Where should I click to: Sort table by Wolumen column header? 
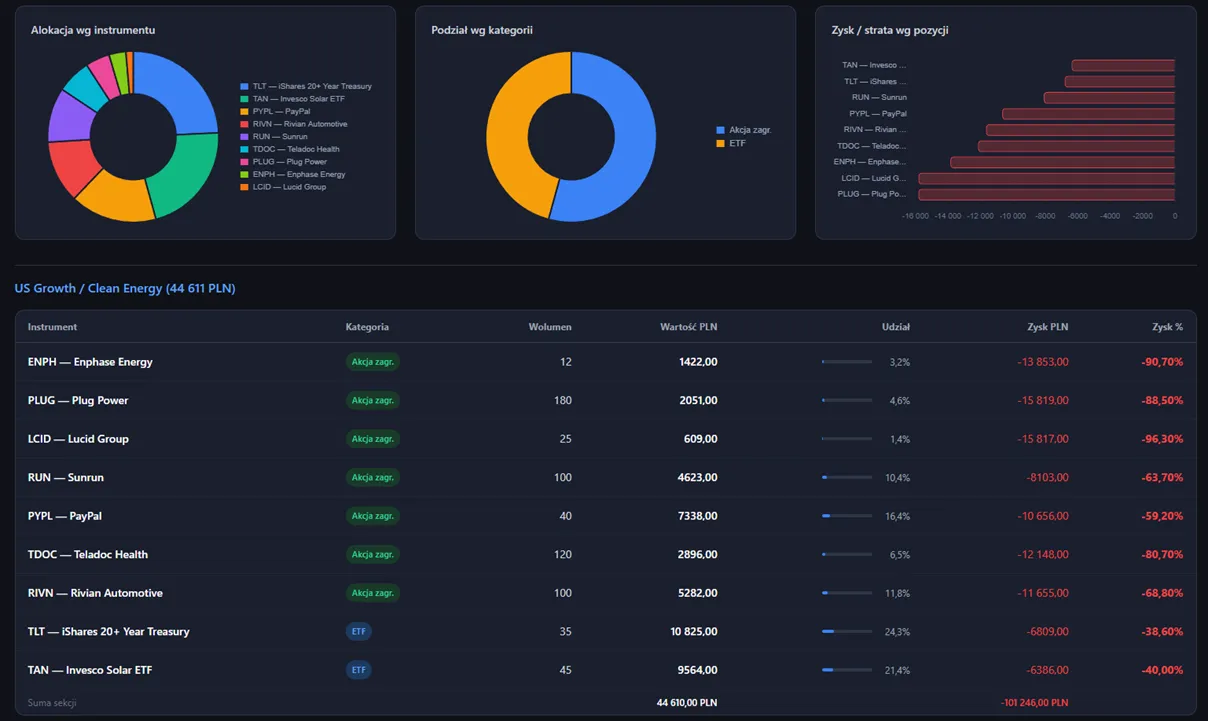(550, 327)
